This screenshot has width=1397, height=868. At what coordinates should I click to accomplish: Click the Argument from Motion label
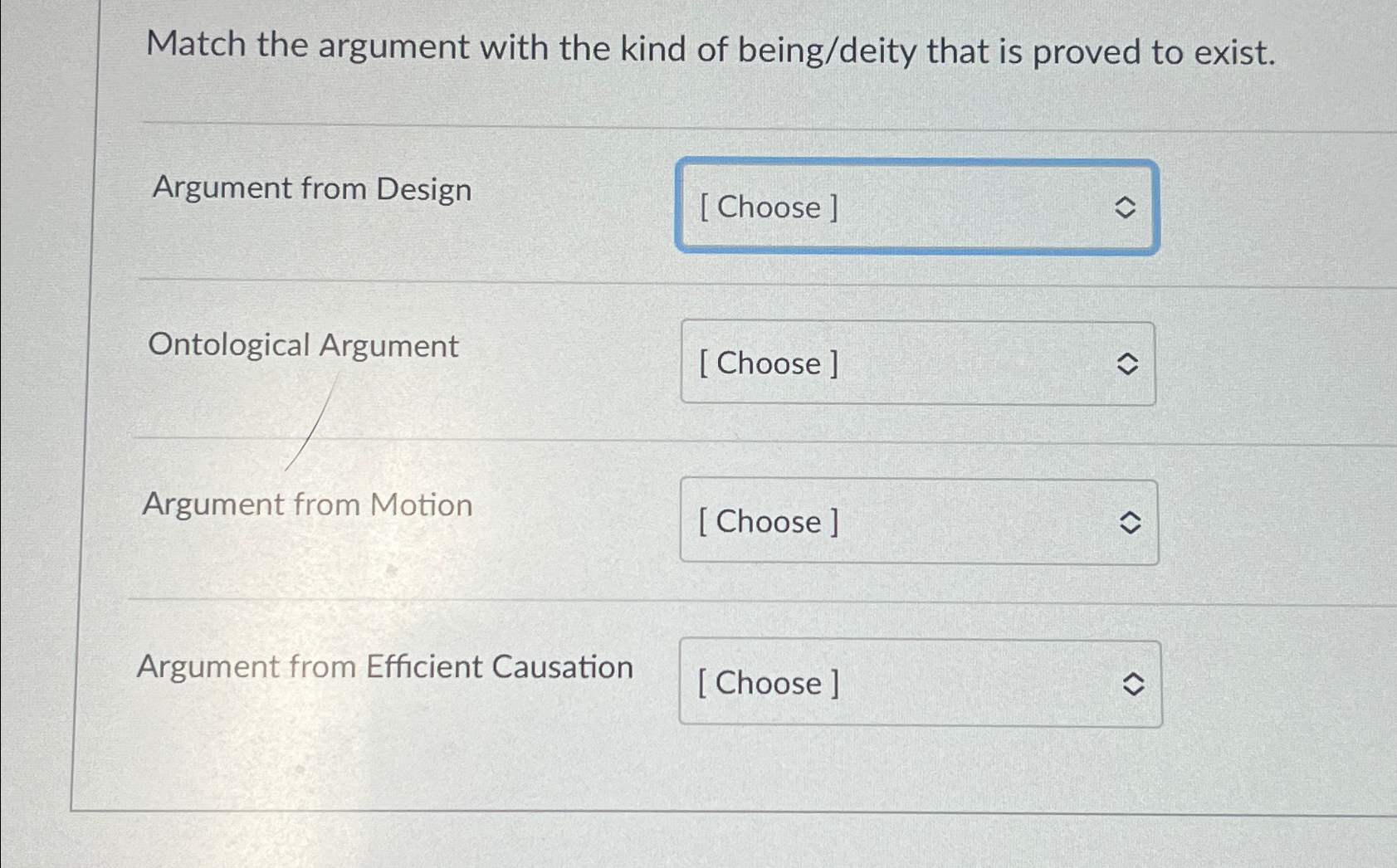pos(307,504)
